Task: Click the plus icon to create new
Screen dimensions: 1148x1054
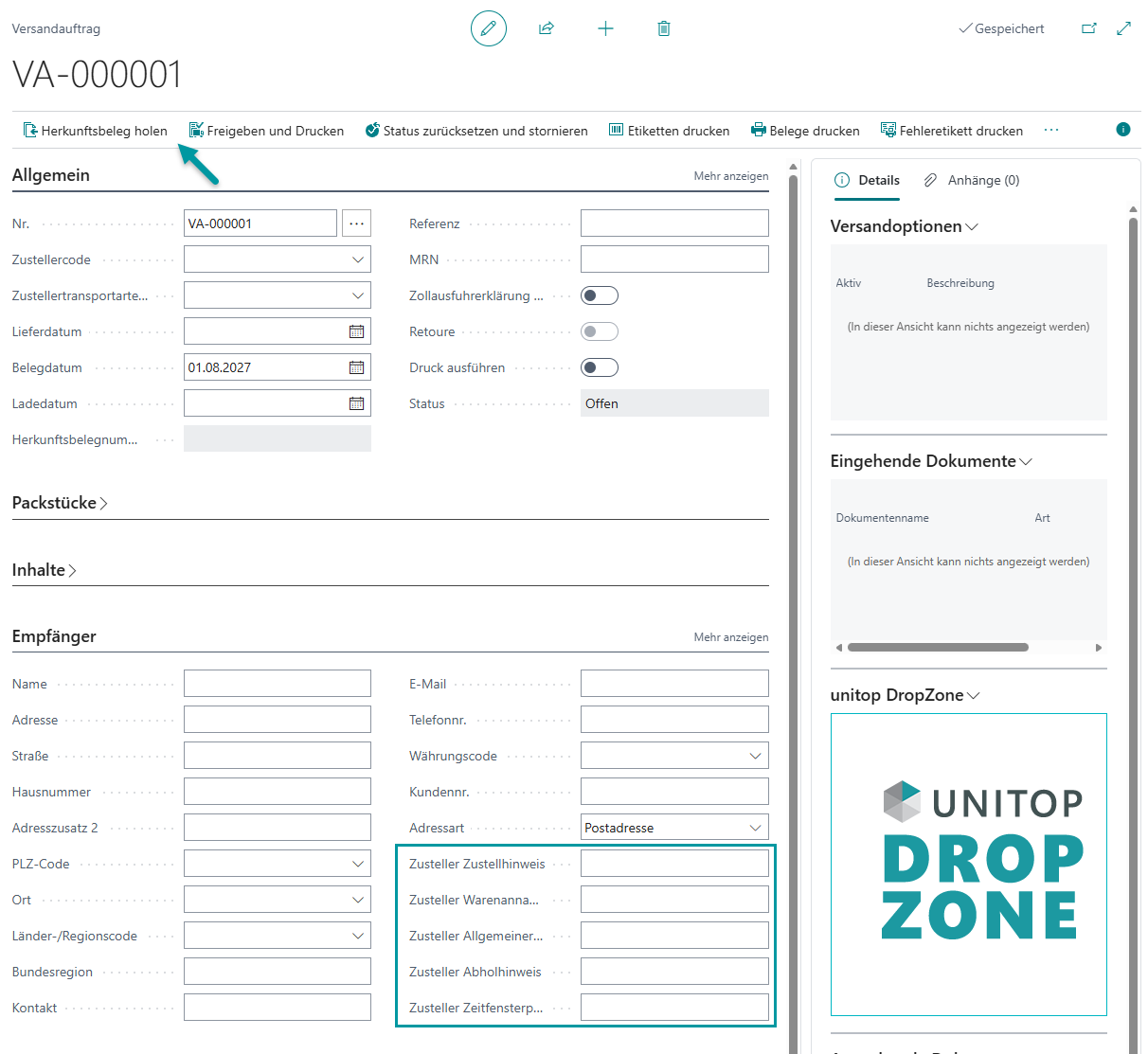Action: (x=605, y=28)
